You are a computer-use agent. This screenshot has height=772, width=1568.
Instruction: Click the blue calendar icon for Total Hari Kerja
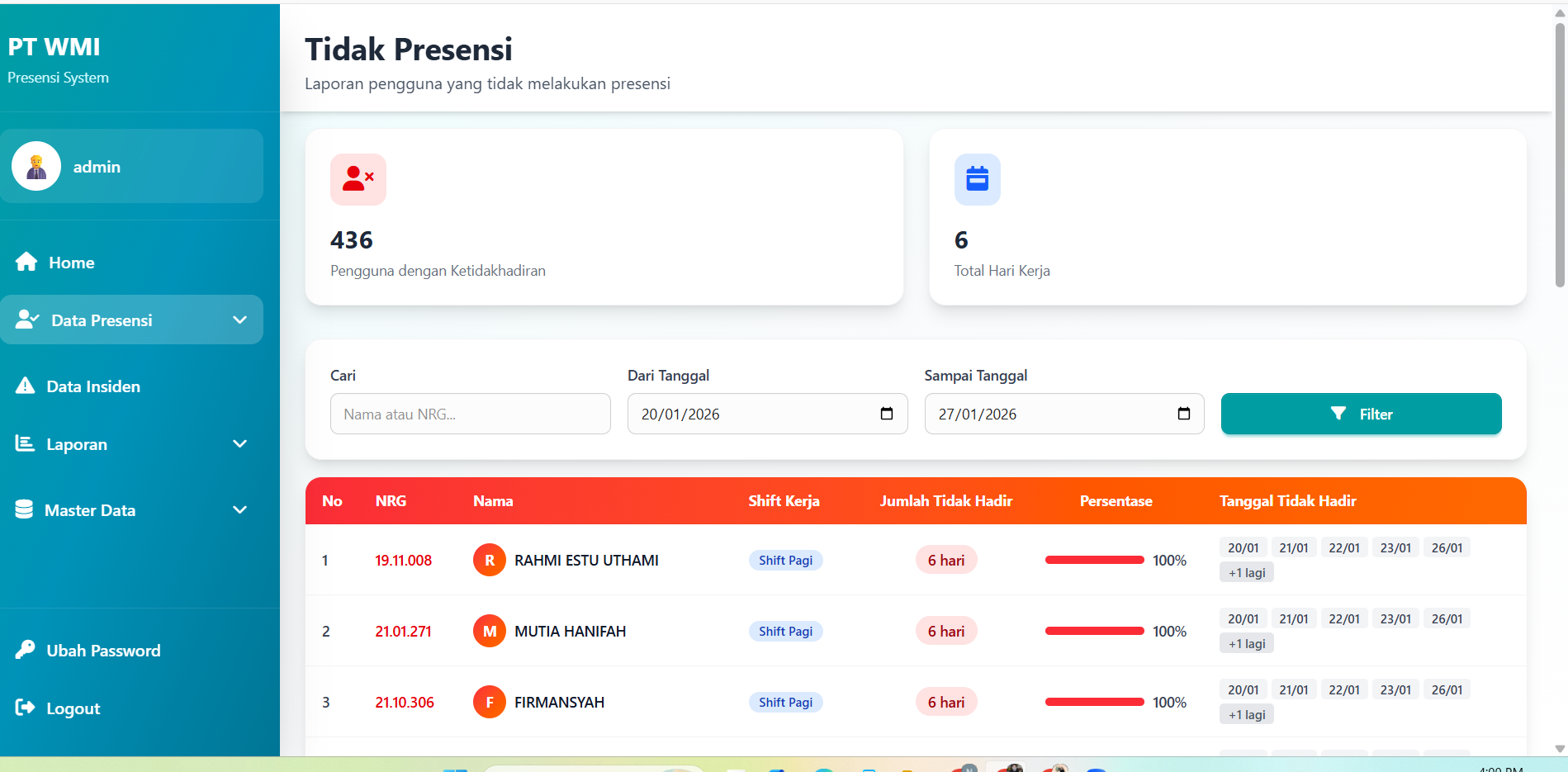[977, 179]
